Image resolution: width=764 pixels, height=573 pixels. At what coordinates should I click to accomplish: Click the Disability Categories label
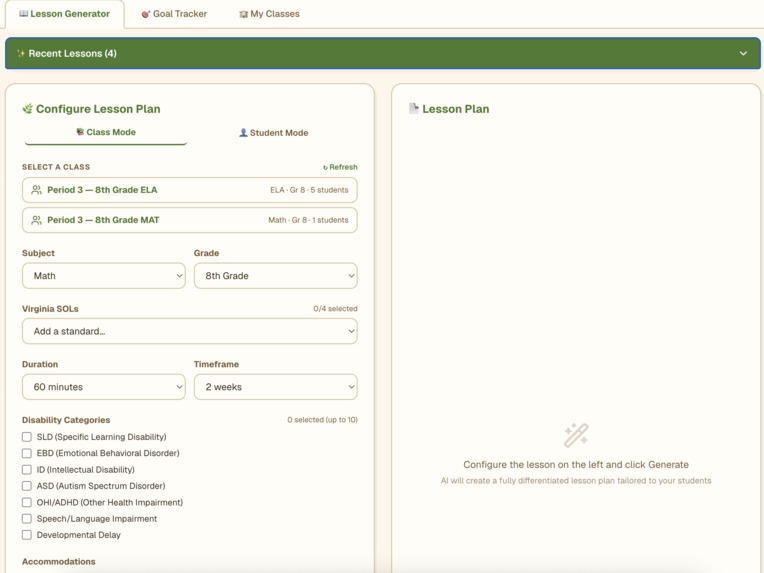pyautogui.click(x=66, y=420)
